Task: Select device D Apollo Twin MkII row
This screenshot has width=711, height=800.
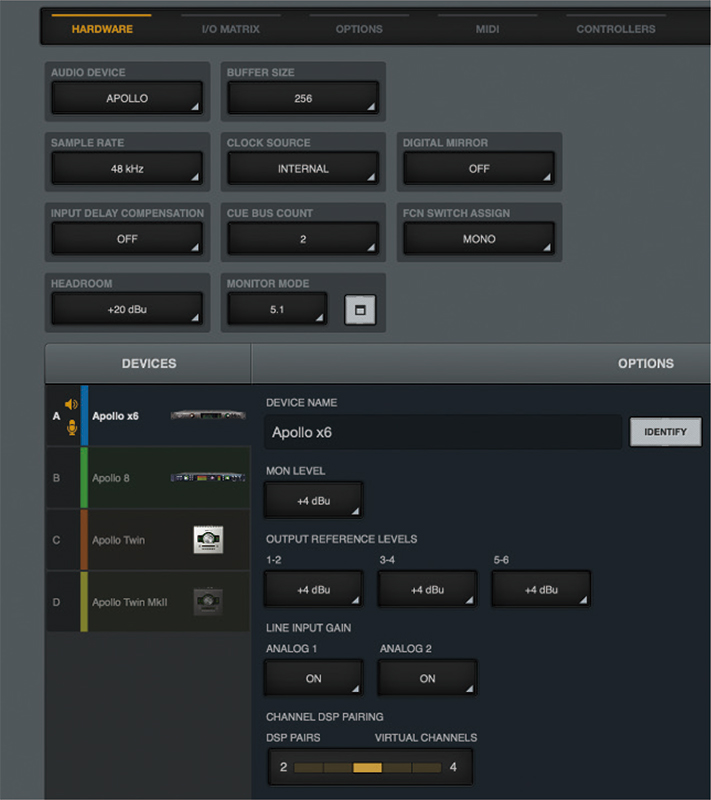Action: pyautogui.click(x=148, y=602)
